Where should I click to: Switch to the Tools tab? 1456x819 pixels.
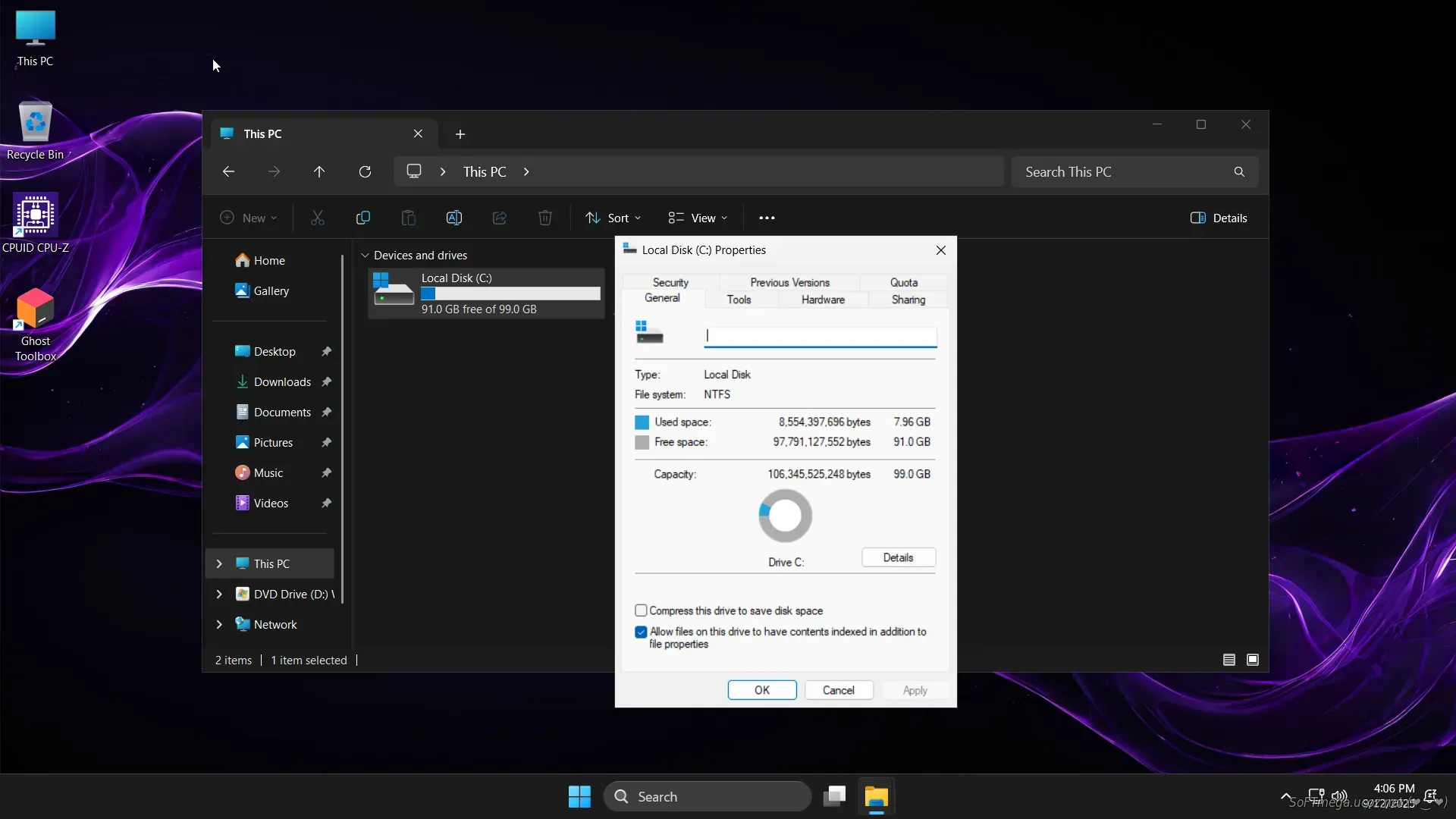(x=739, y=300)
